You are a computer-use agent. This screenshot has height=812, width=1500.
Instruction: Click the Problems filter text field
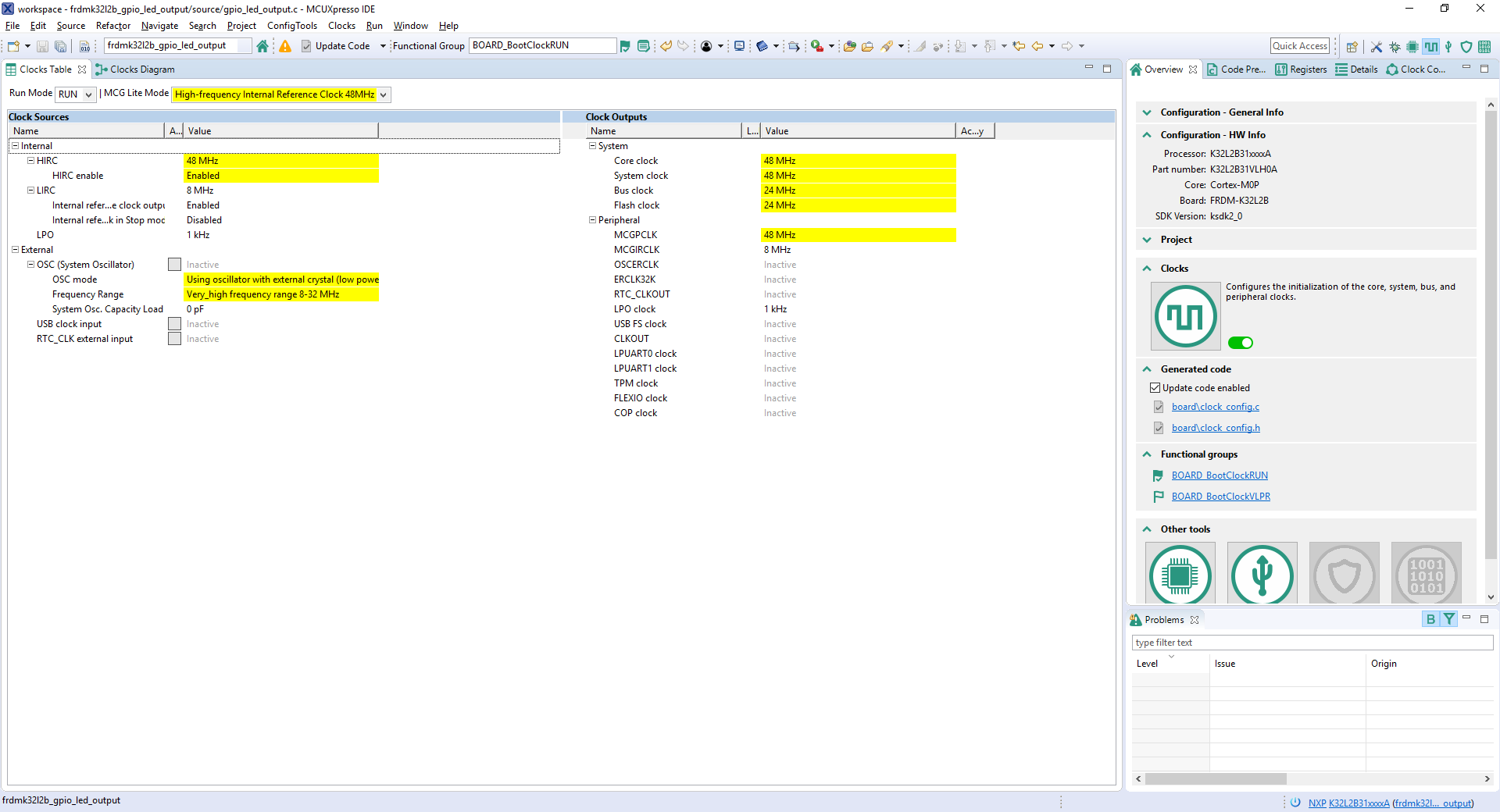(x=1312, y=643)
